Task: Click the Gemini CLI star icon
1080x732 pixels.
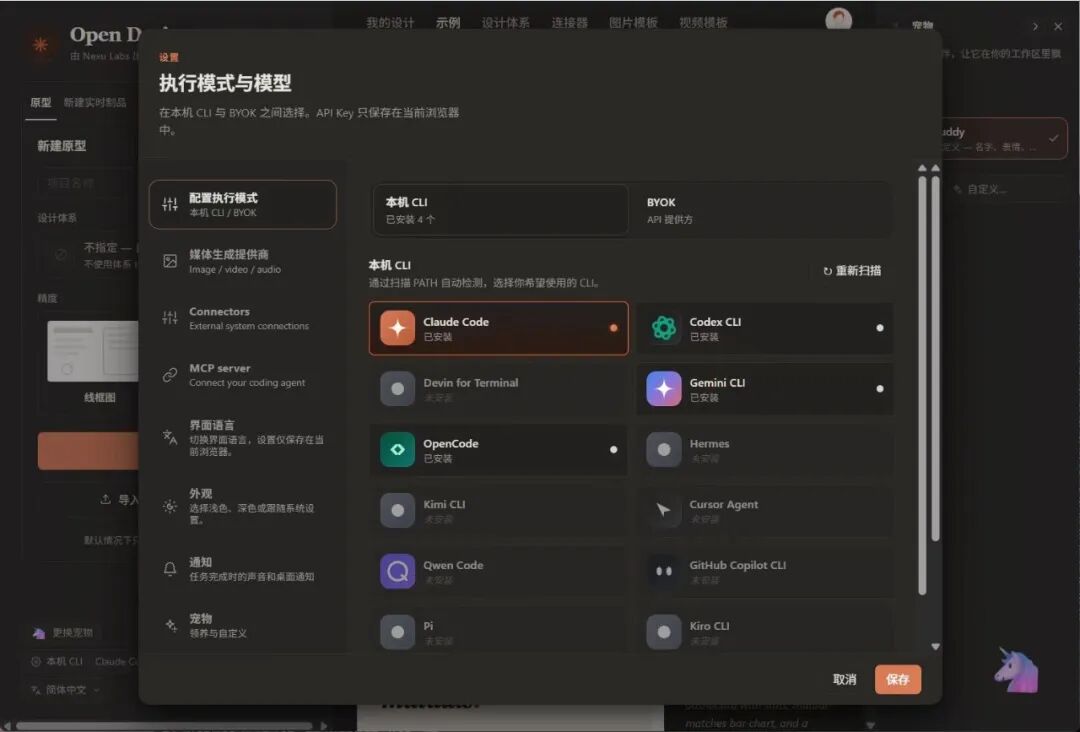Action: point(664,388)
